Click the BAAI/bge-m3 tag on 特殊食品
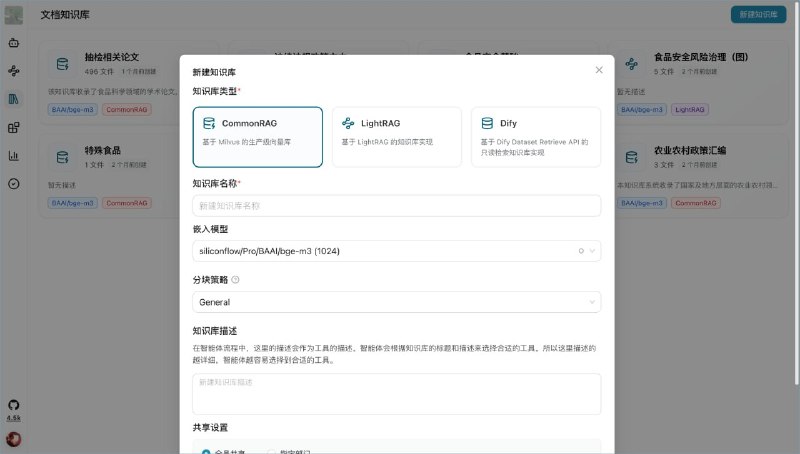The height and width of the screenshot is (454, 800). (72, 203)
